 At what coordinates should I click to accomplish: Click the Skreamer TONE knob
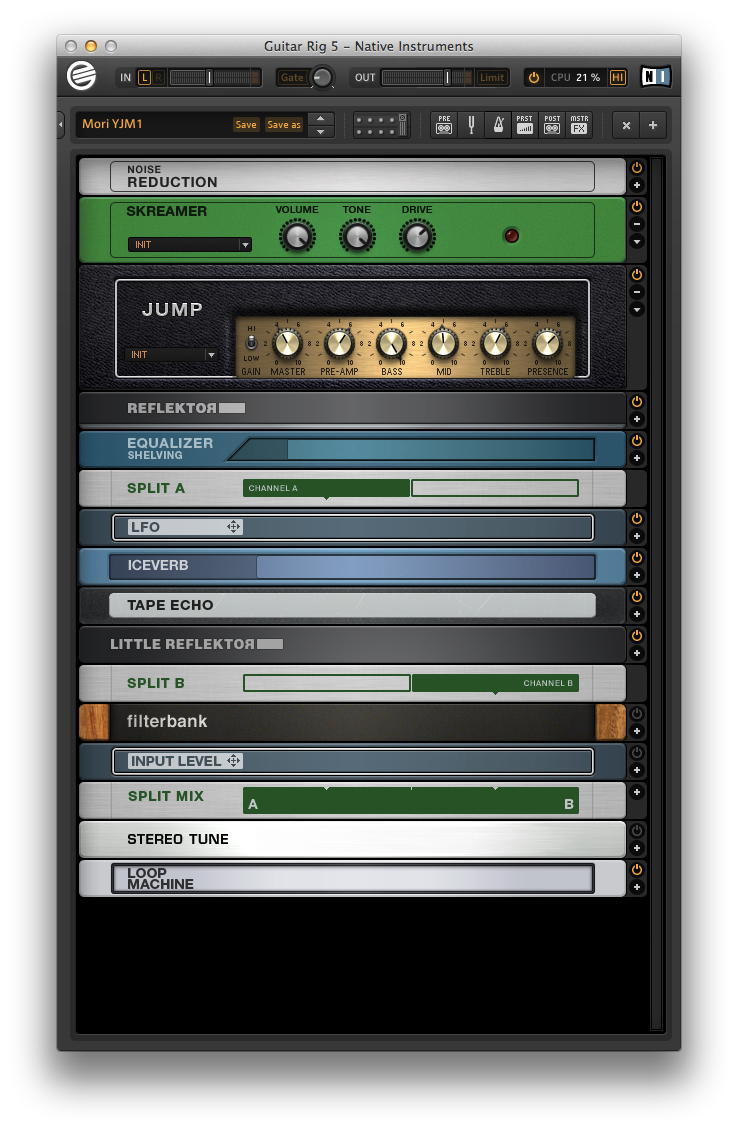click(357, 236)
